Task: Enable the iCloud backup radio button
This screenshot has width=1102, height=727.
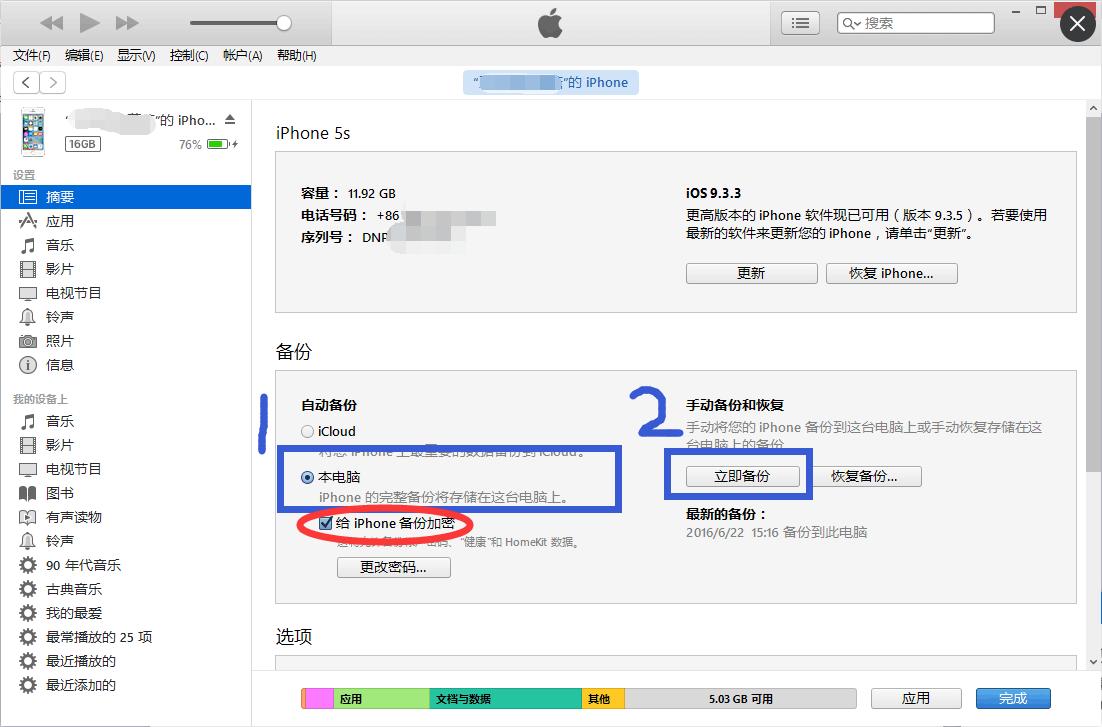Action: (308, 431)
